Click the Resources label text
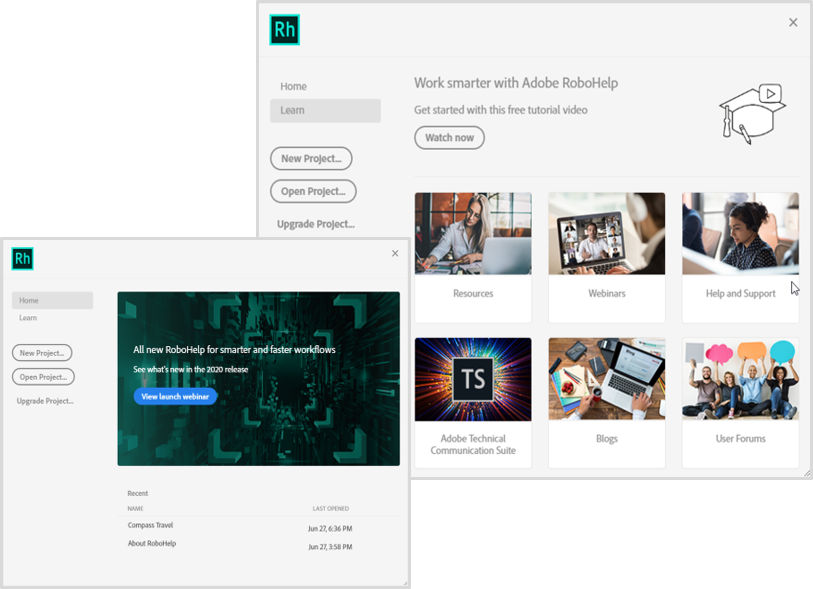The width and height of the screenshot is (813, 589). tap(473, 293)
